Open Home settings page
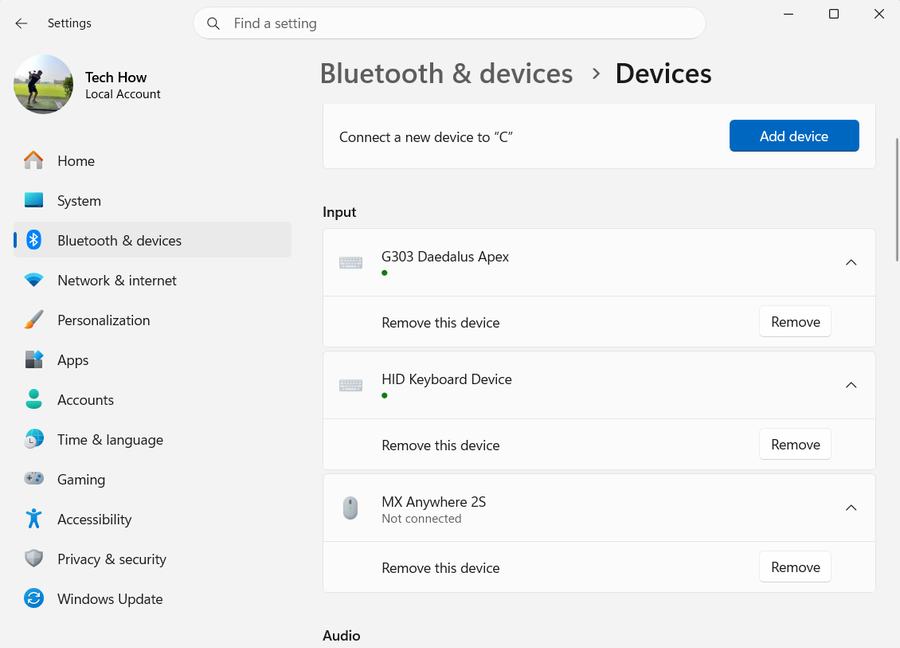900x648 pixels. (x=152, y=161)
